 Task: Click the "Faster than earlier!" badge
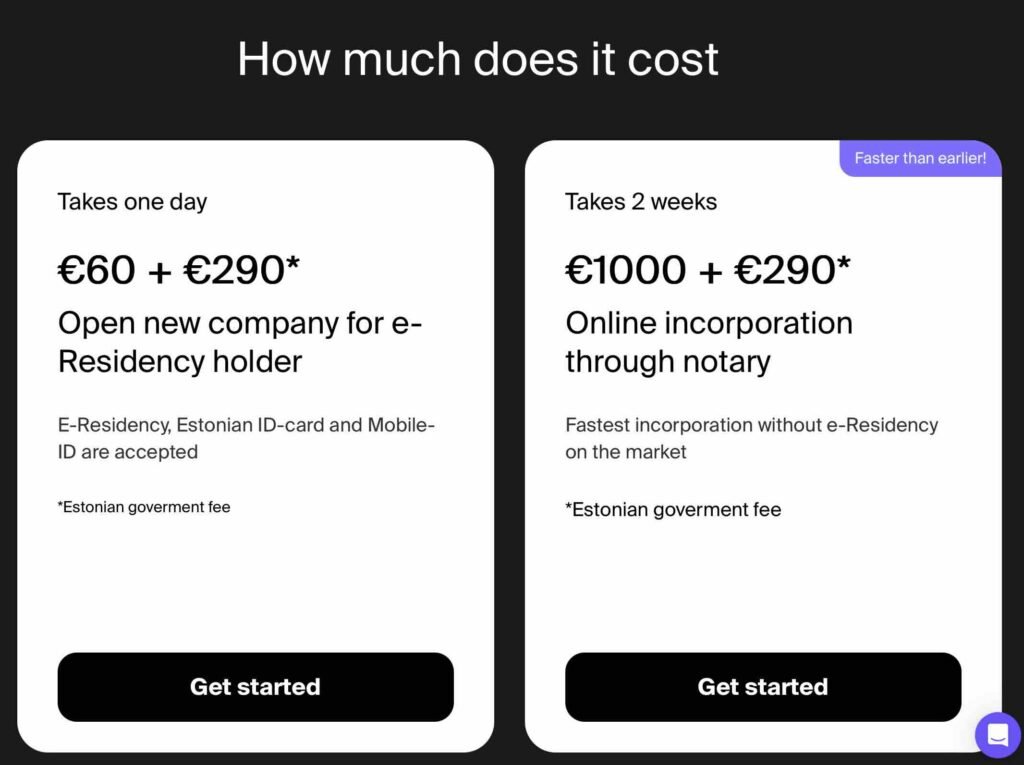click(x=920, y=158)
